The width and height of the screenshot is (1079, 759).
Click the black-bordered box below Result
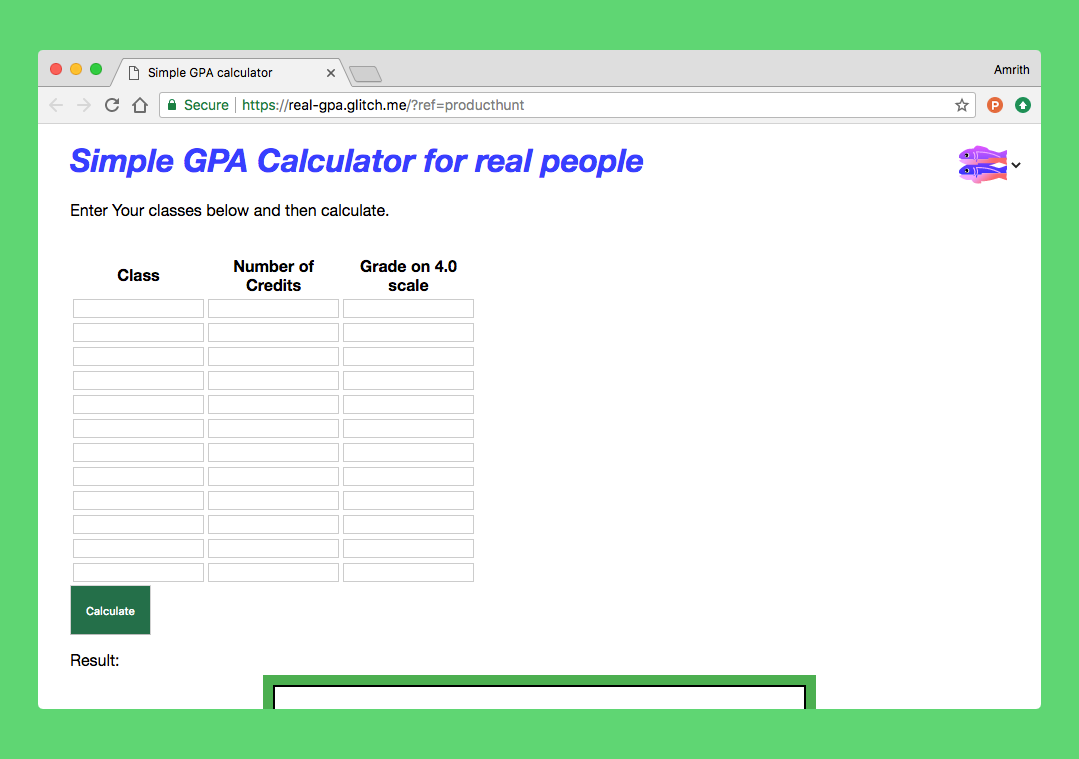[x=539, y=698]
